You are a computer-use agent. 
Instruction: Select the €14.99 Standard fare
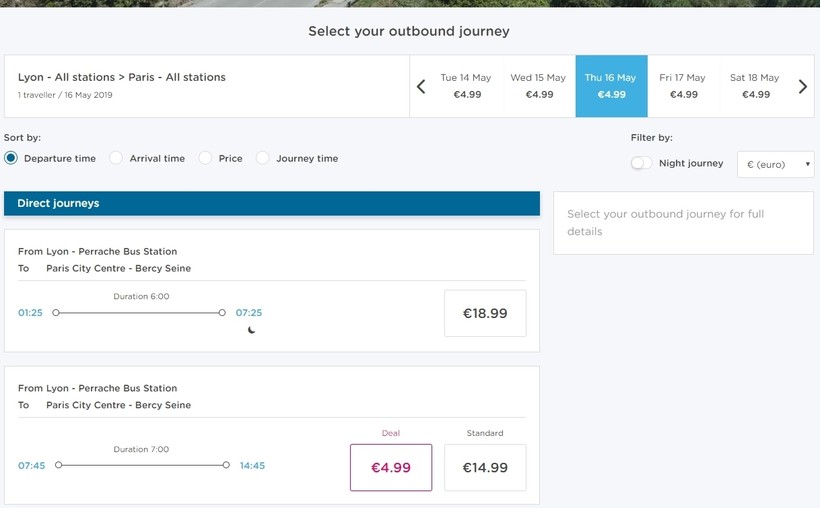click(485, 467)
